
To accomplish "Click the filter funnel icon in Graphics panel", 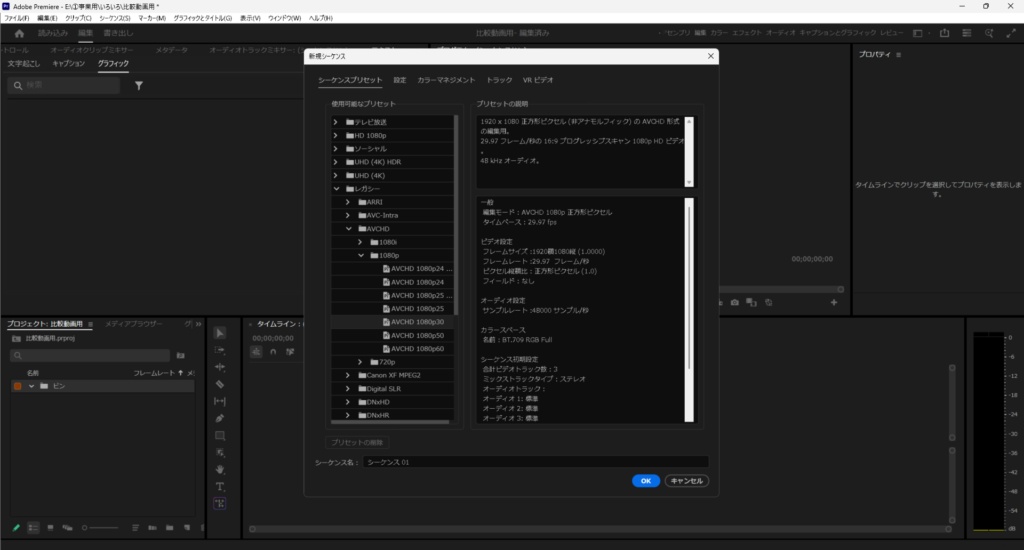I will click(139, 86).
